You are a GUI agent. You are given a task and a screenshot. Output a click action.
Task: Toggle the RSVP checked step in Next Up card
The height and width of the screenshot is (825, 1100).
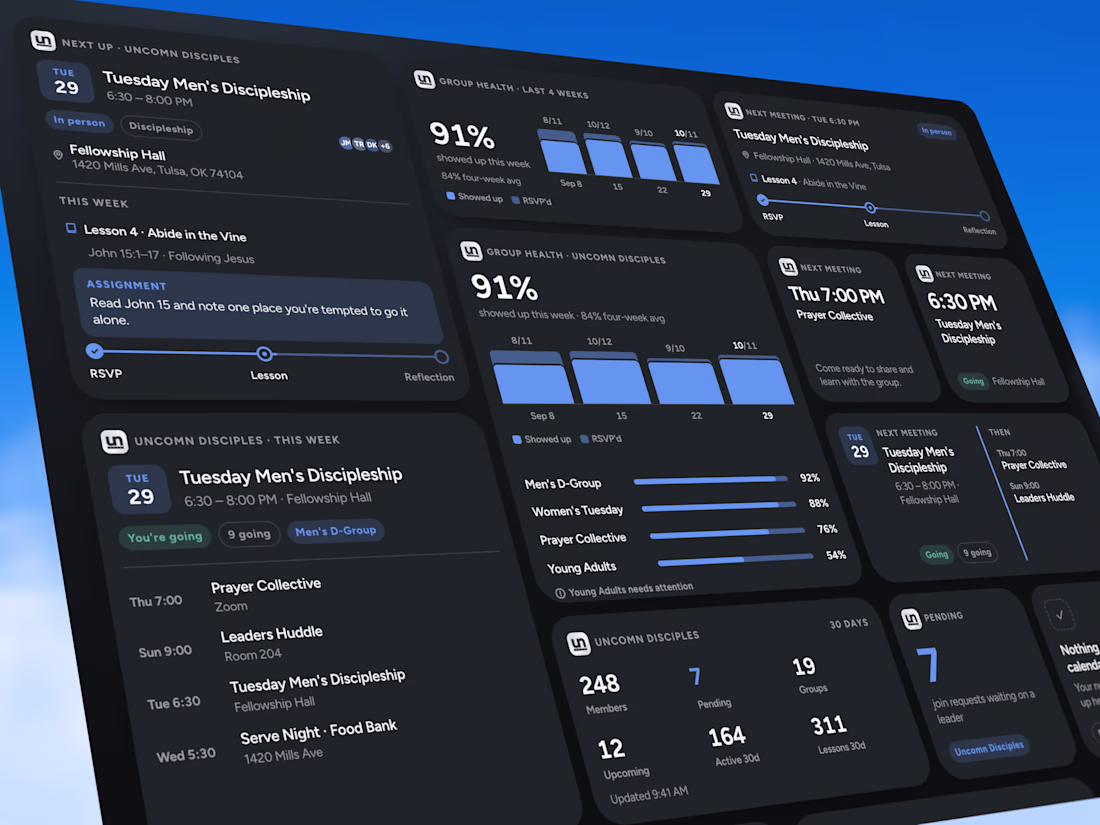point(95,351)
